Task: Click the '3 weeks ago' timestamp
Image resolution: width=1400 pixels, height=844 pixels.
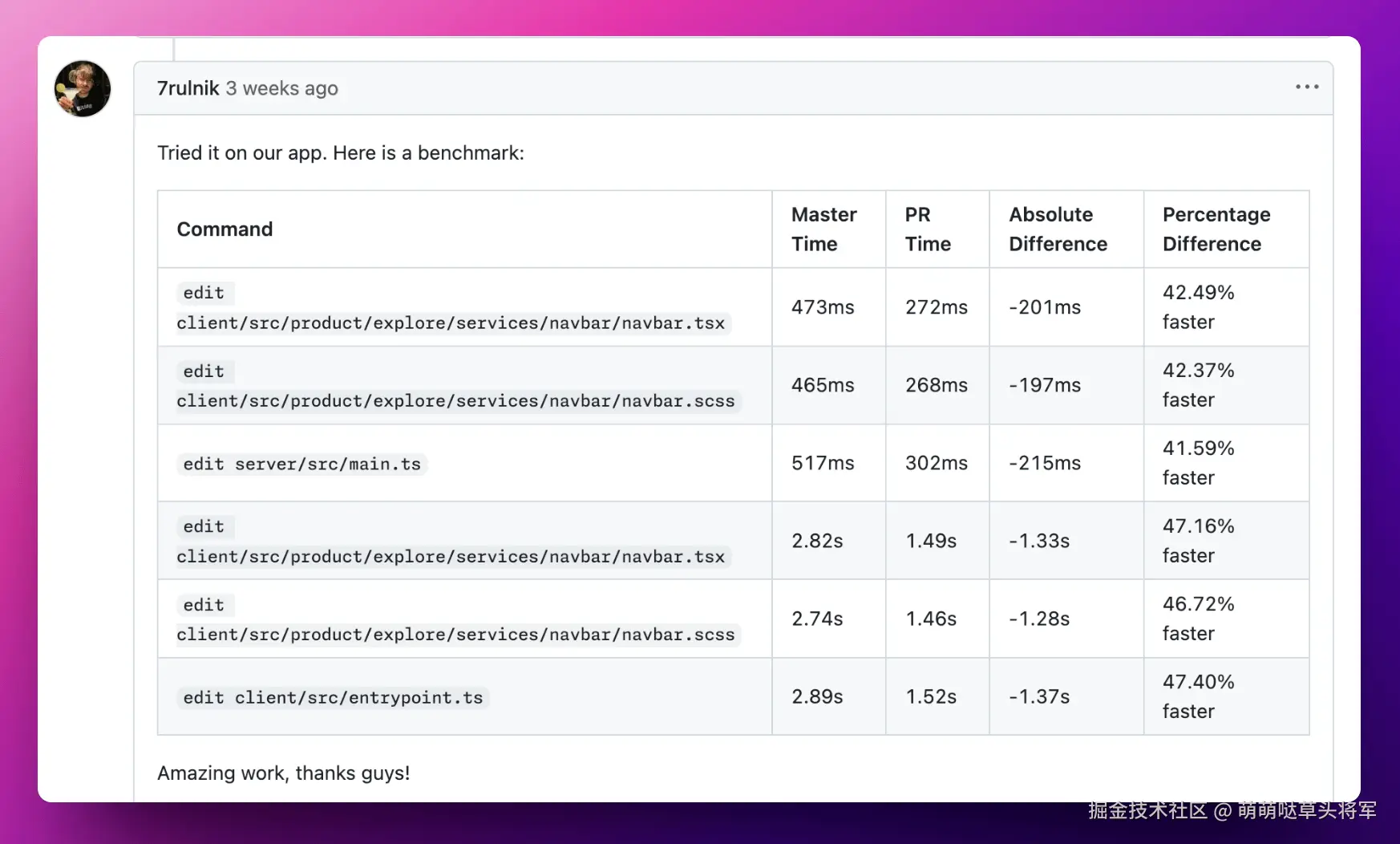Action: [281, 88]
